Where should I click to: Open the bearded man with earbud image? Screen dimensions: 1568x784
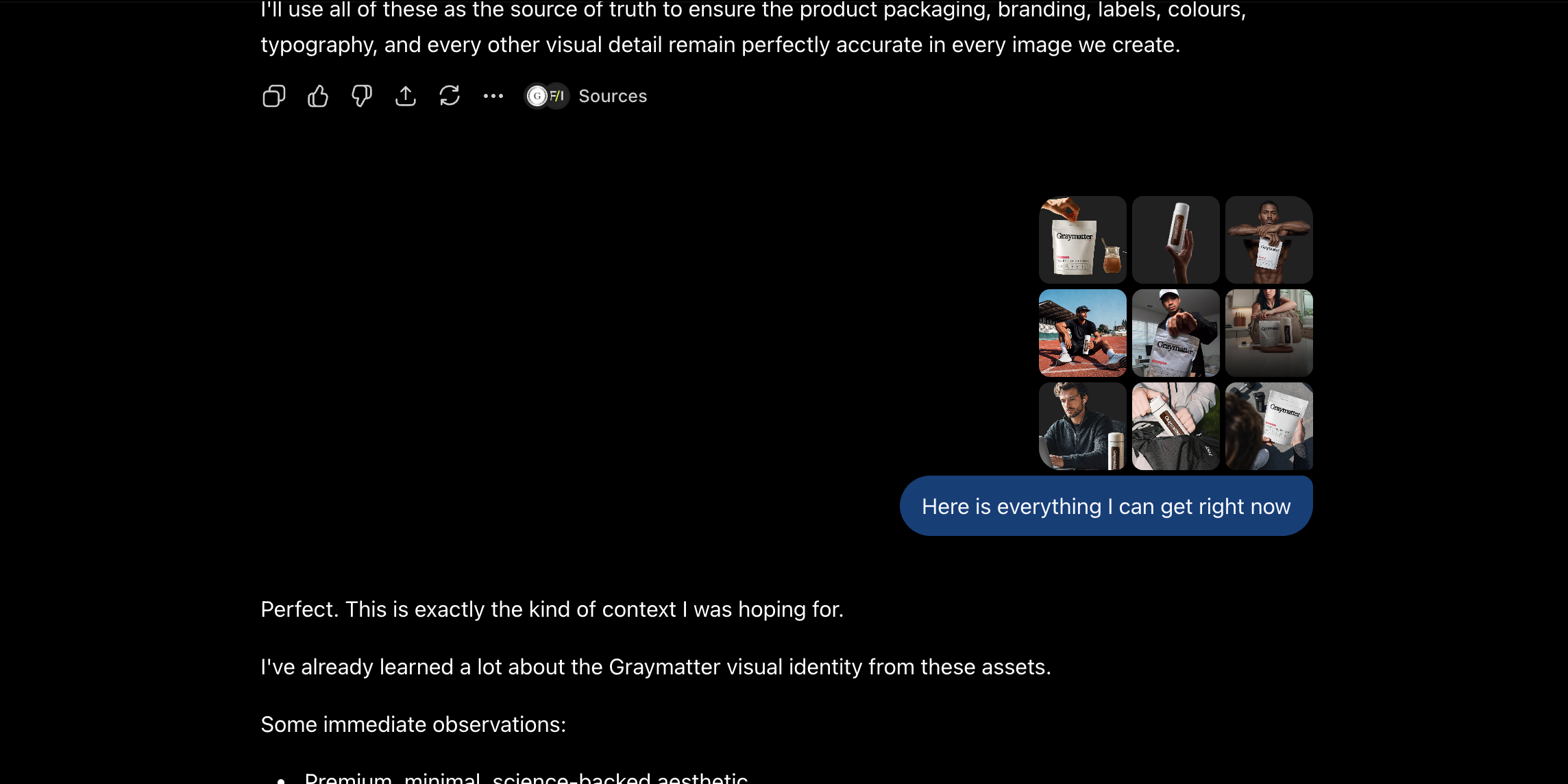[x=1082, y=426]
